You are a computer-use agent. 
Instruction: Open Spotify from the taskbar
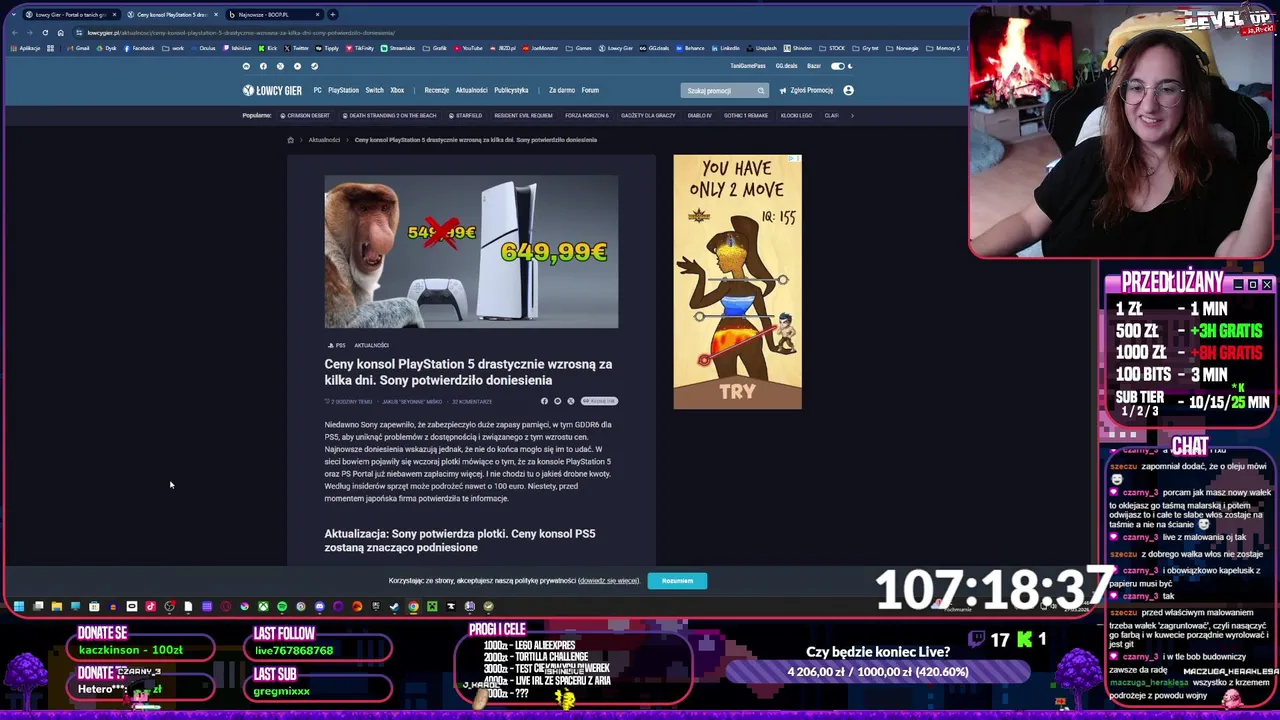[282, 606]
